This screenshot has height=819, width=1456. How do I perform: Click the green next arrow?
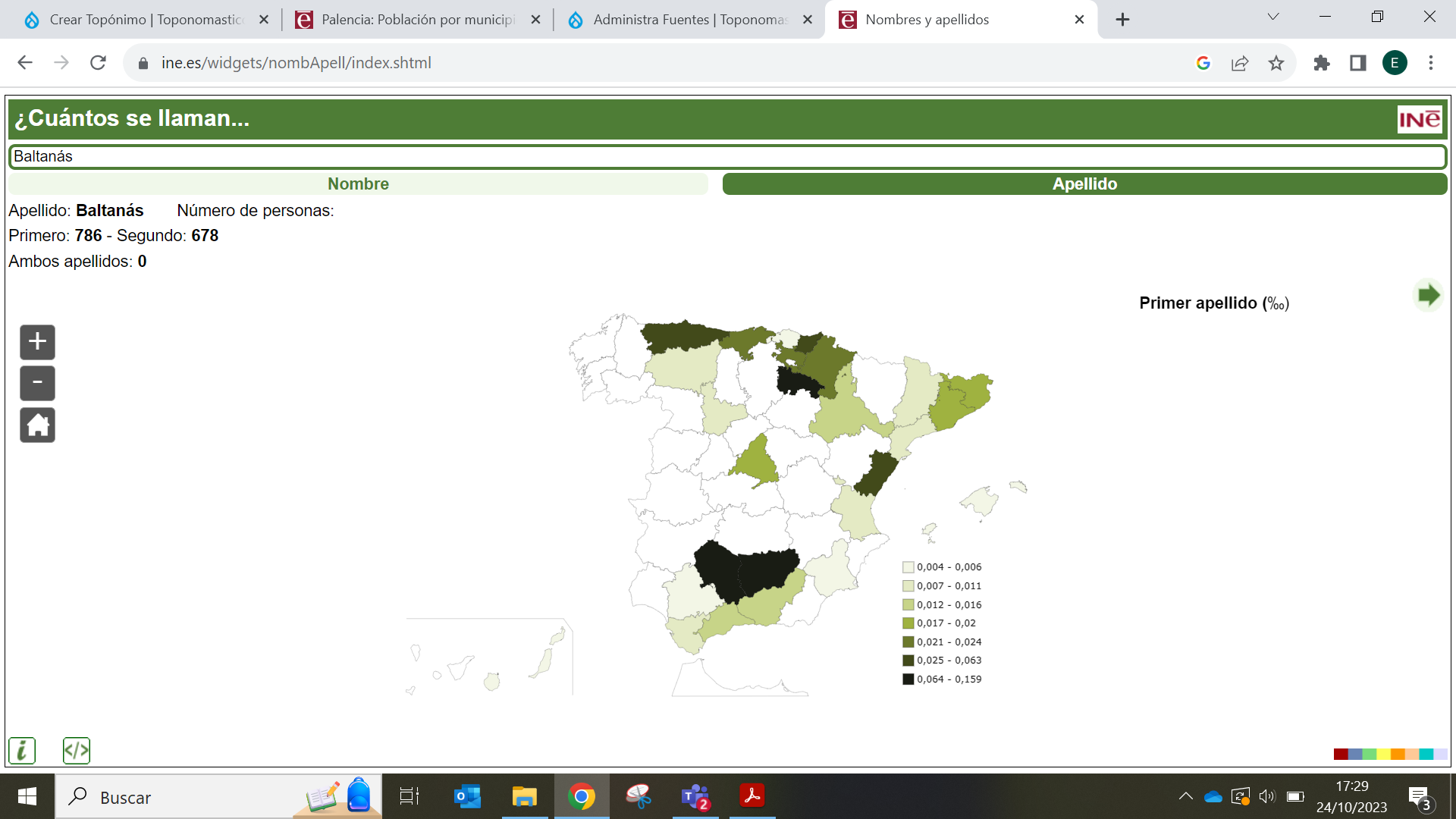[x=1428, y=295]
